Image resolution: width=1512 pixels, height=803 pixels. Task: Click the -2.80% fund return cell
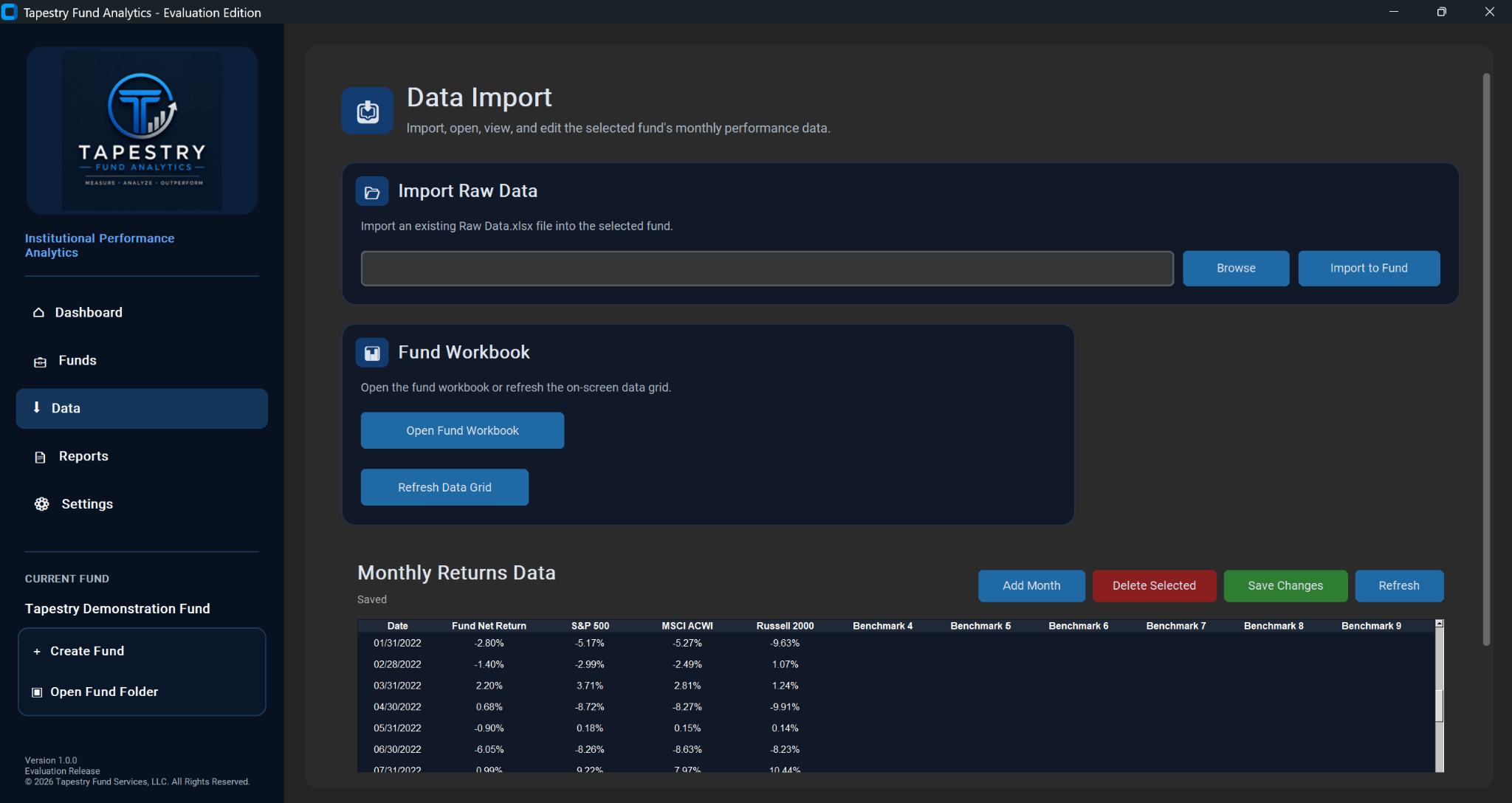pos(489,644)
